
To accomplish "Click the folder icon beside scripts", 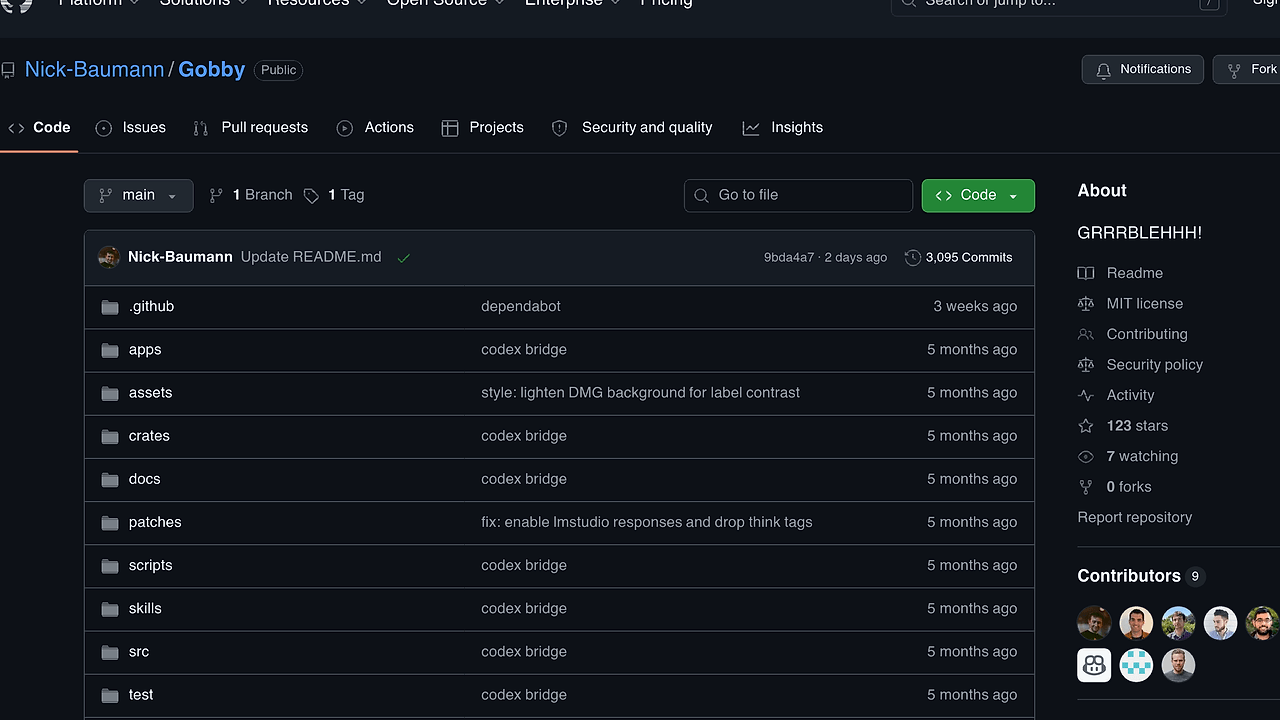I will coord(110,565).
